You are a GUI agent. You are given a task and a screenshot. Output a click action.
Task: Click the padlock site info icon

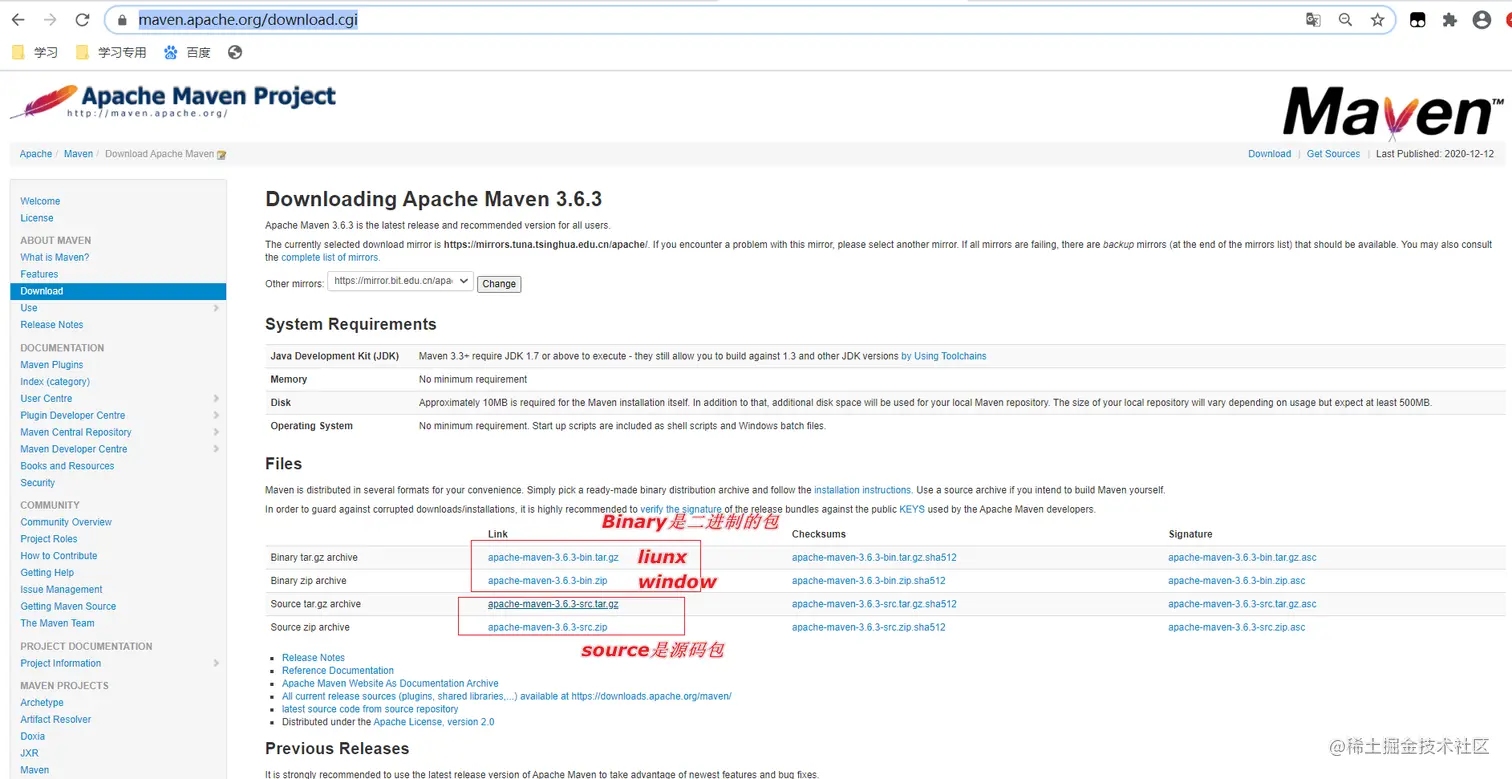point(122,20)
